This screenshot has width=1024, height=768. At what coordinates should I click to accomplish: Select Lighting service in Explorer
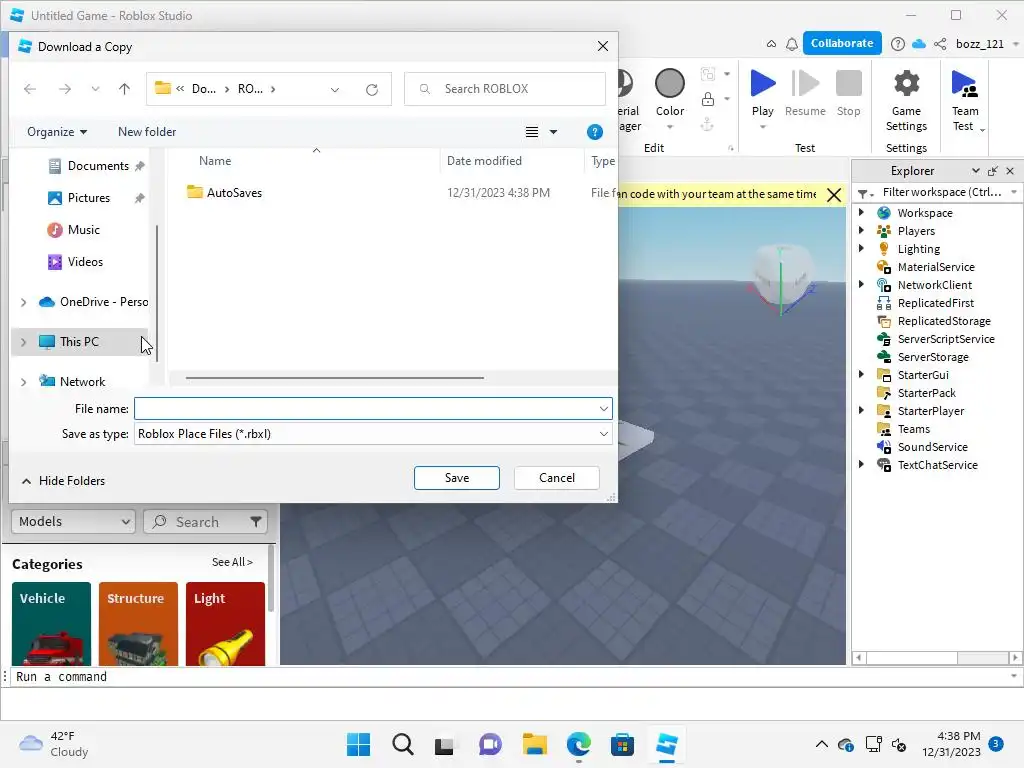coord(918,249)
